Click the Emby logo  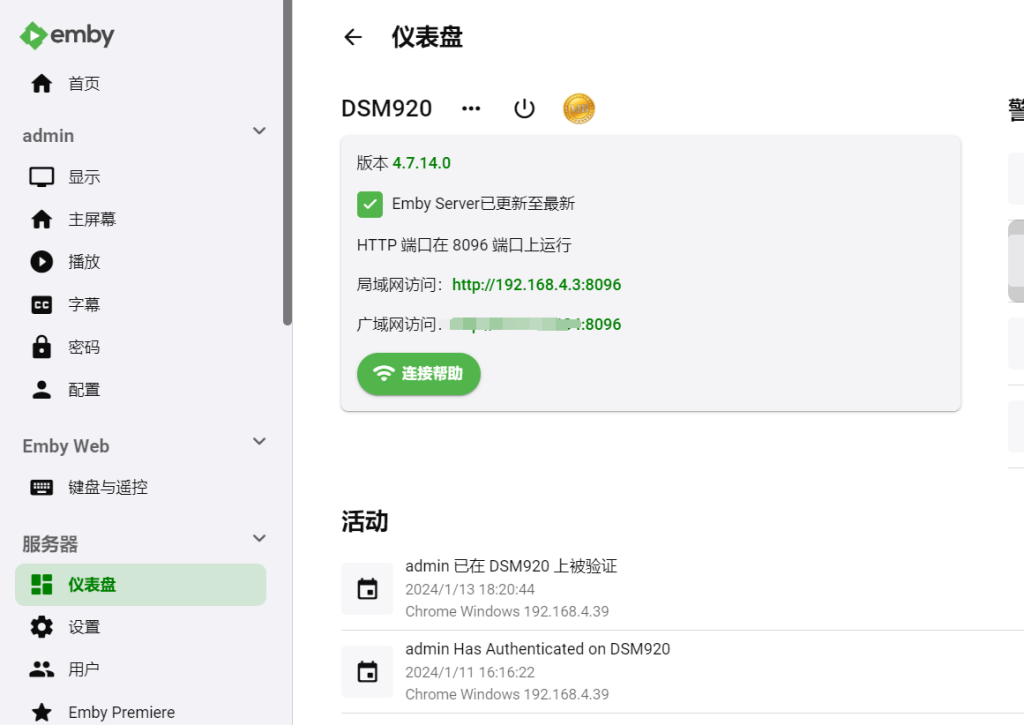click(67, 35)
